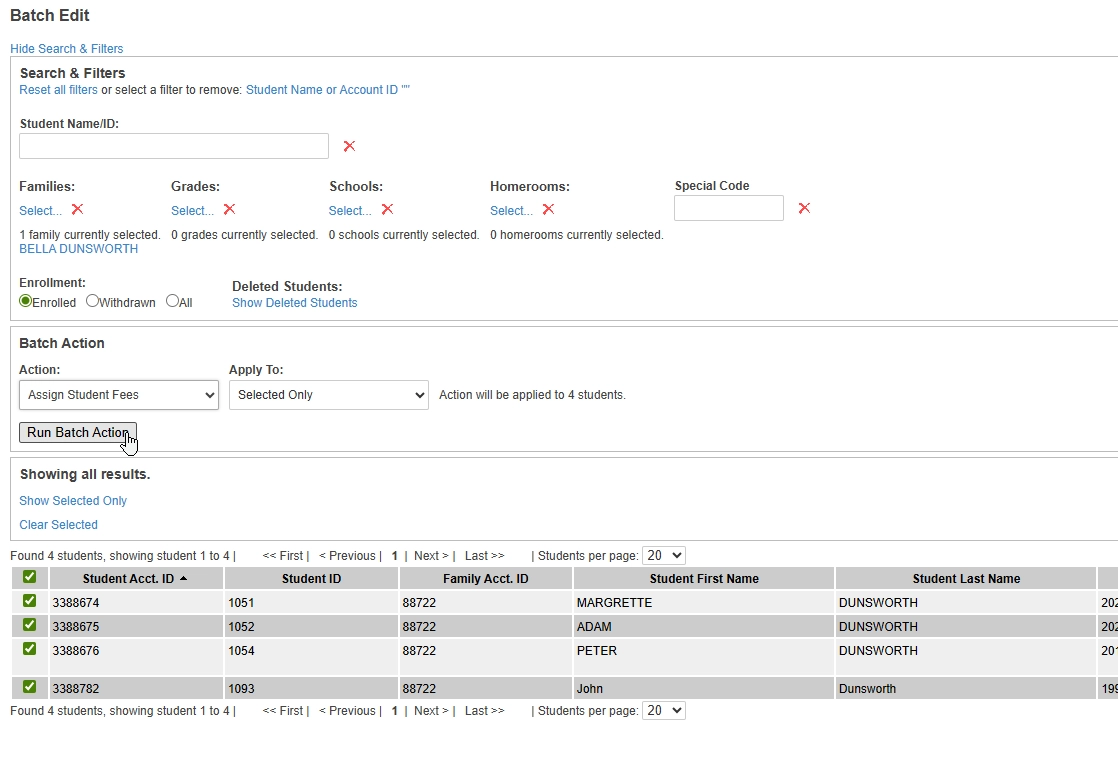Toggle the select-all checkbox in table header
1118x782 pixels.
(x=29, y=577)
